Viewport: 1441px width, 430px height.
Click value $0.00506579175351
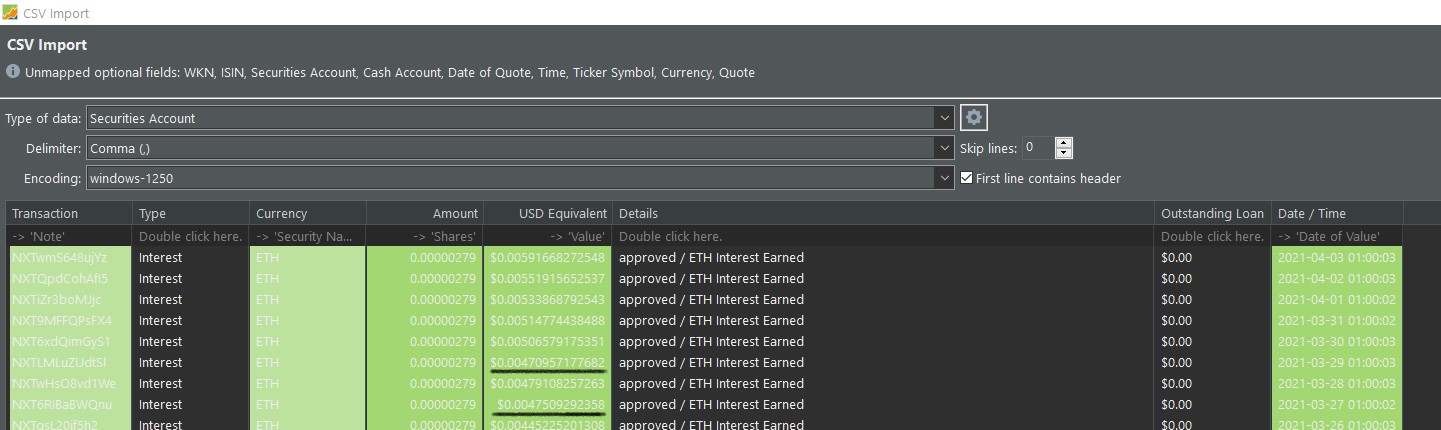(x=548, y=341)
